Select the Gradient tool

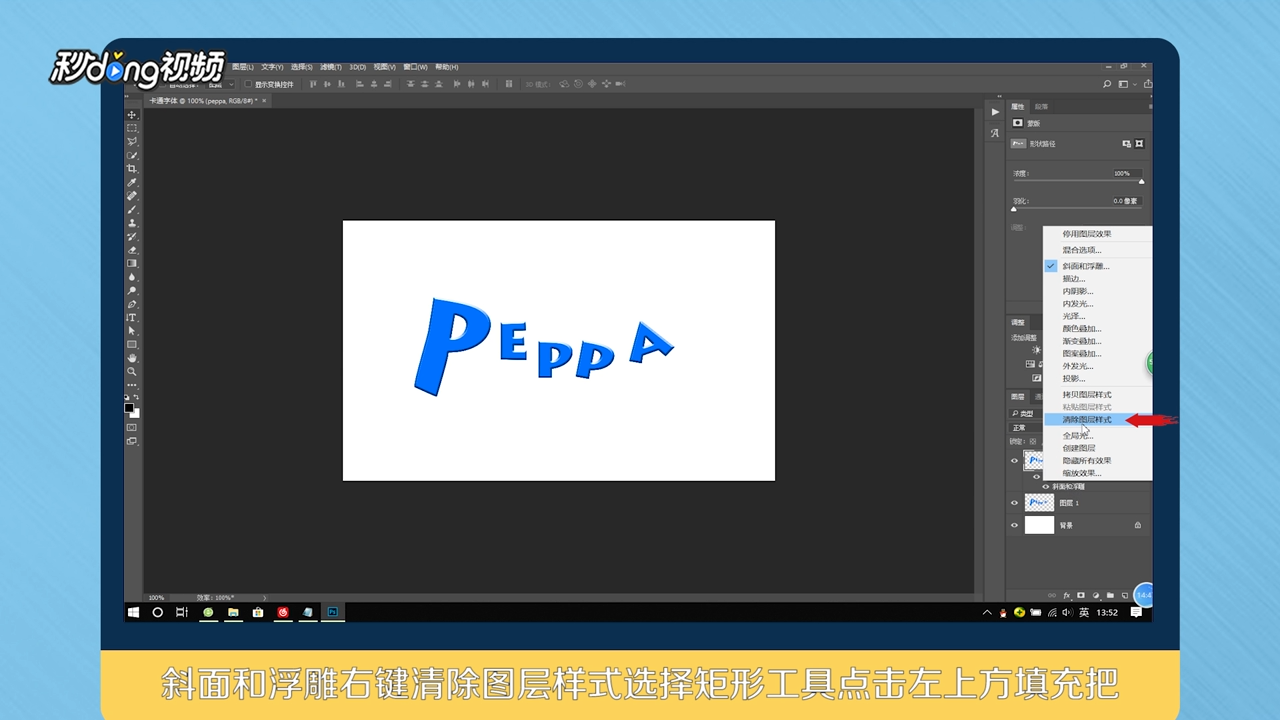(x=132, y=263)
